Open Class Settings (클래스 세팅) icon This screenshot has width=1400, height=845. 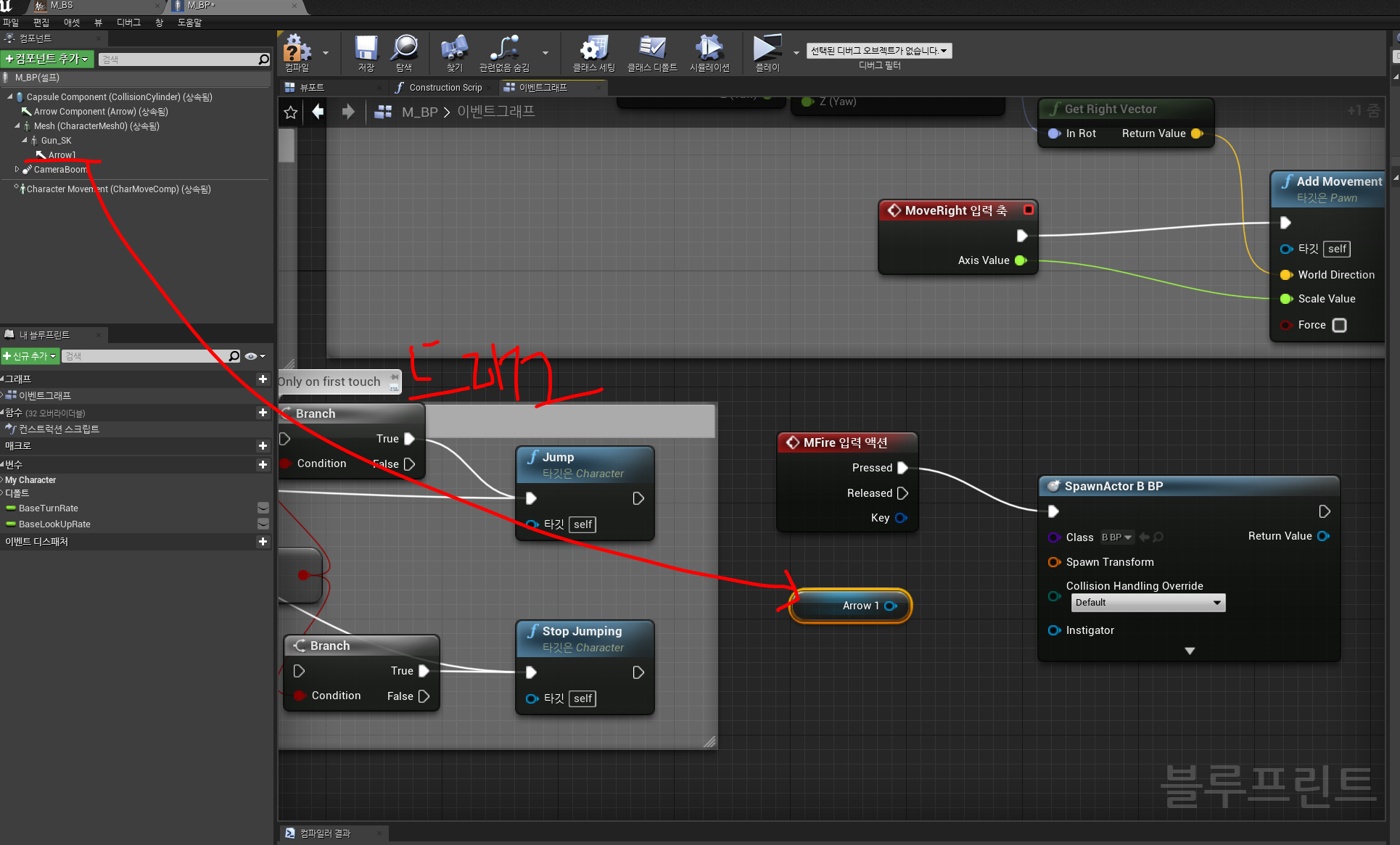pos(593,53)
